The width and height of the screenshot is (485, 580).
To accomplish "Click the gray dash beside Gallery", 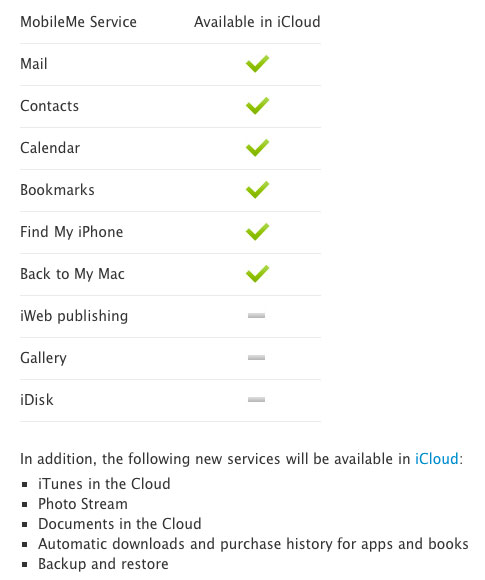I will (256, 357).
